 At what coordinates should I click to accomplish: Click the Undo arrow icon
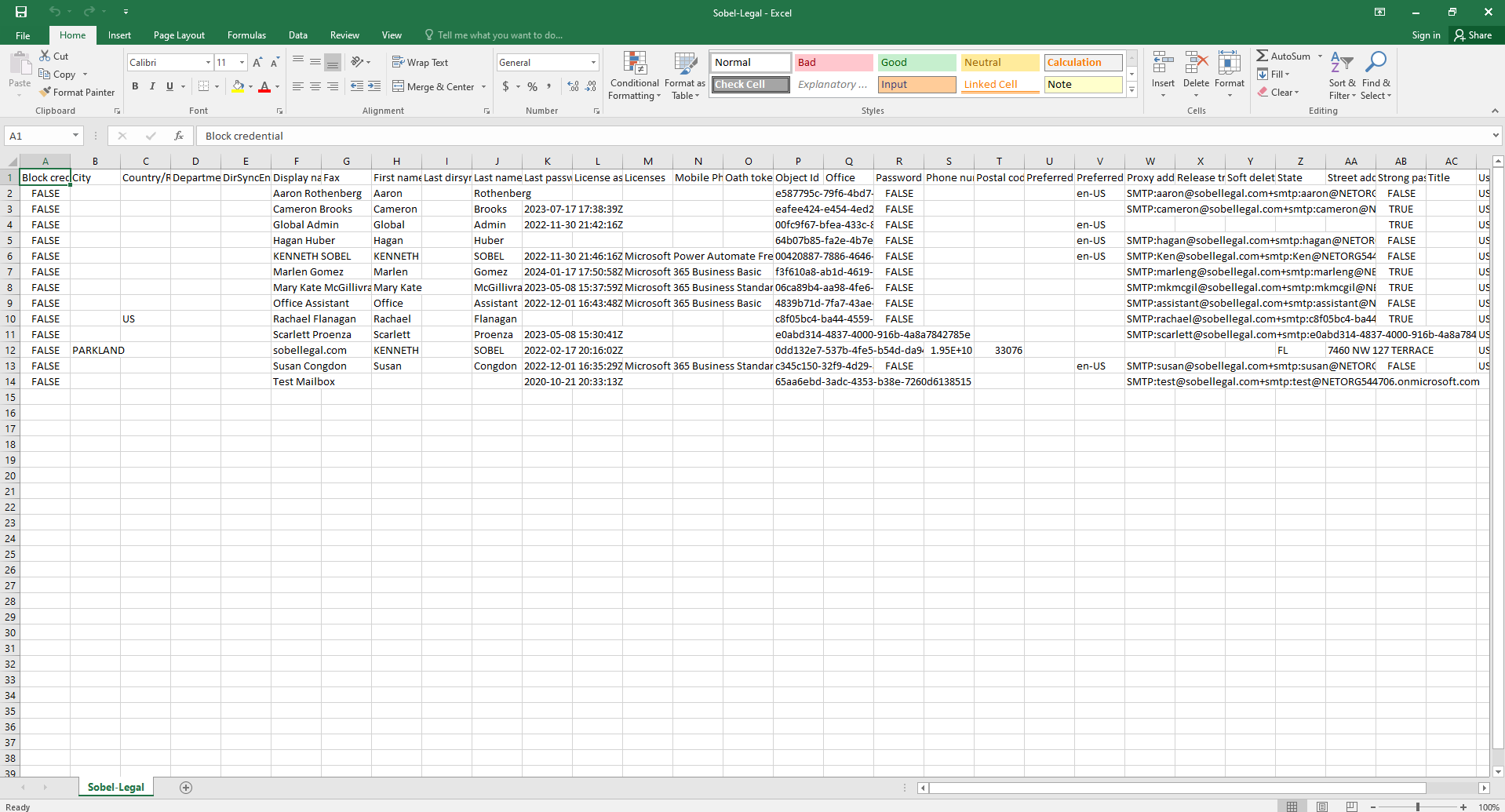(54, 12)
